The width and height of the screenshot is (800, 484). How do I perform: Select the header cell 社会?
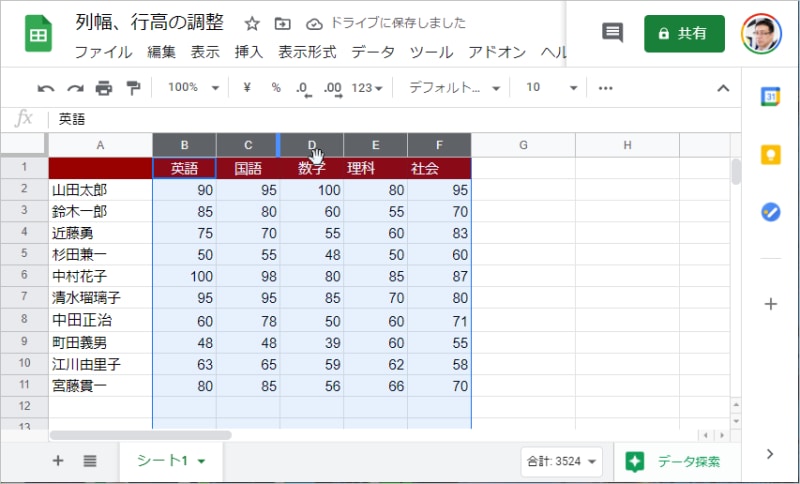(439, 168)
